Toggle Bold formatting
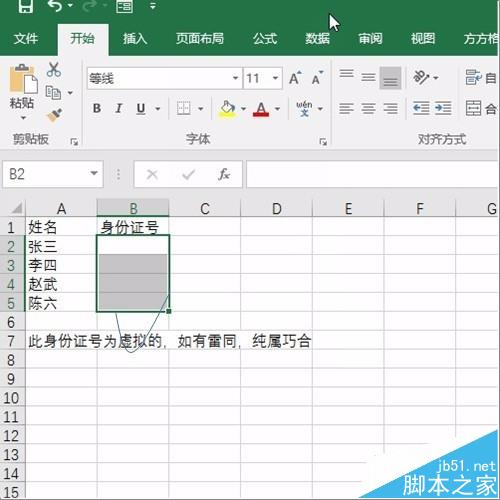Screen dimensions: 500x500 pos(97,108)
